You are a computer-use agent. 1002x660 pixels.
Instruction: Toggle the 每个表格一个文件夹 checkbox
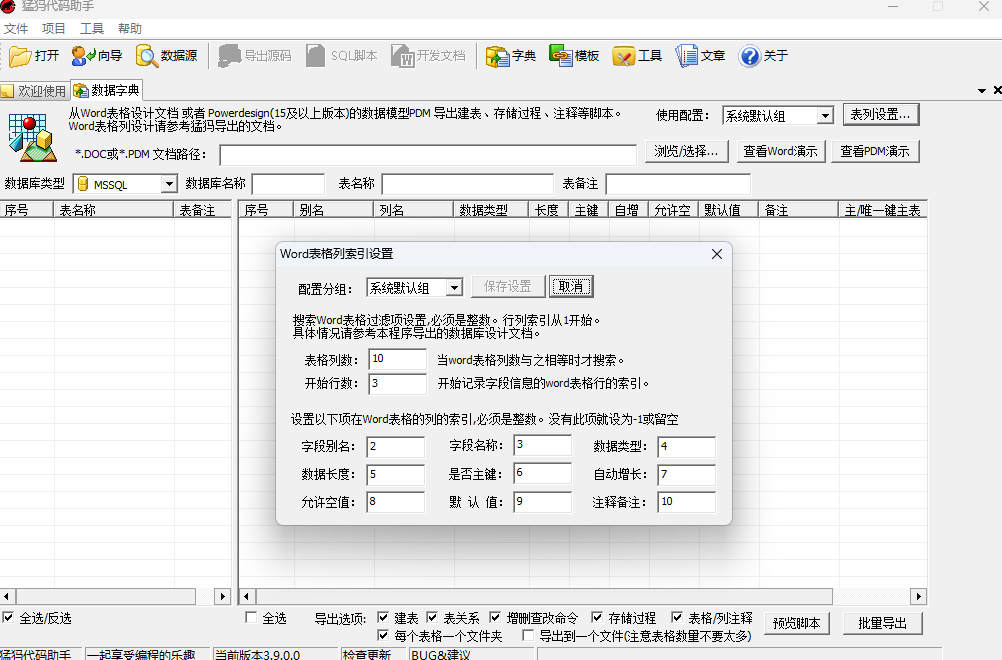[383, 635]
